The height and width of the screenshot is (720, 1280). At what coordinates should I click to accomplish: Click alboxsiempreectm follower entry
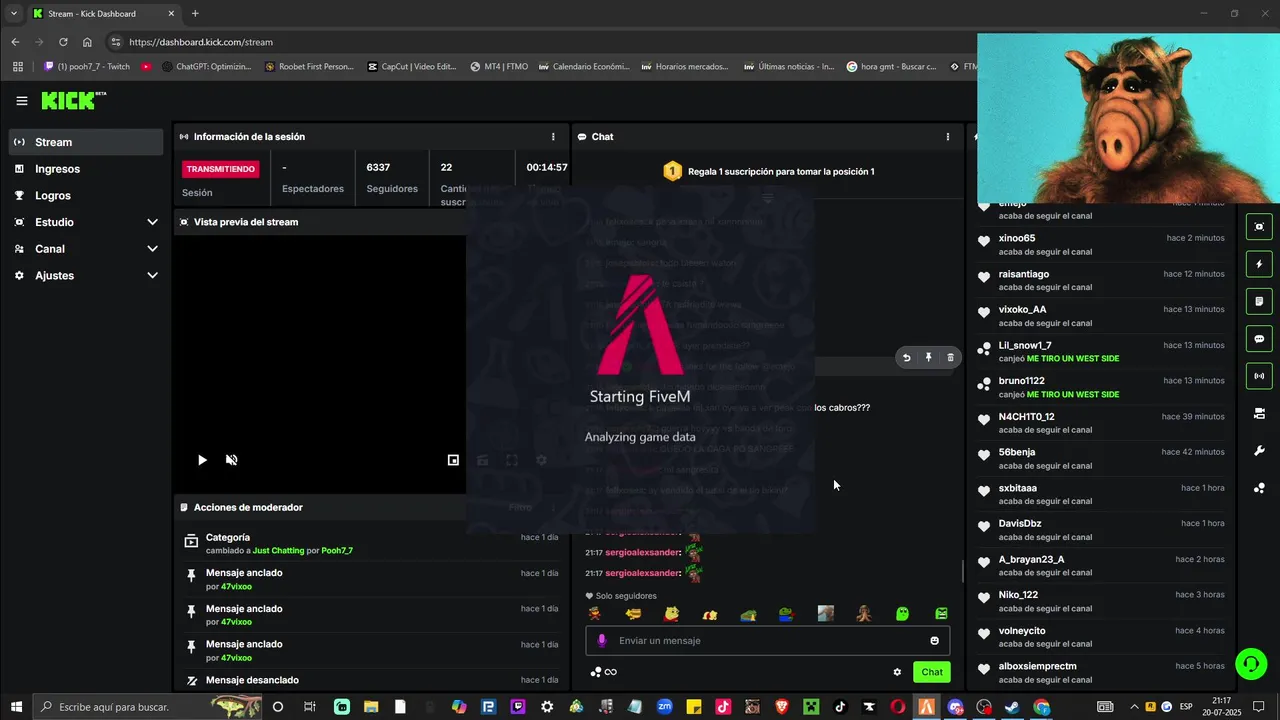[1100, 673]
